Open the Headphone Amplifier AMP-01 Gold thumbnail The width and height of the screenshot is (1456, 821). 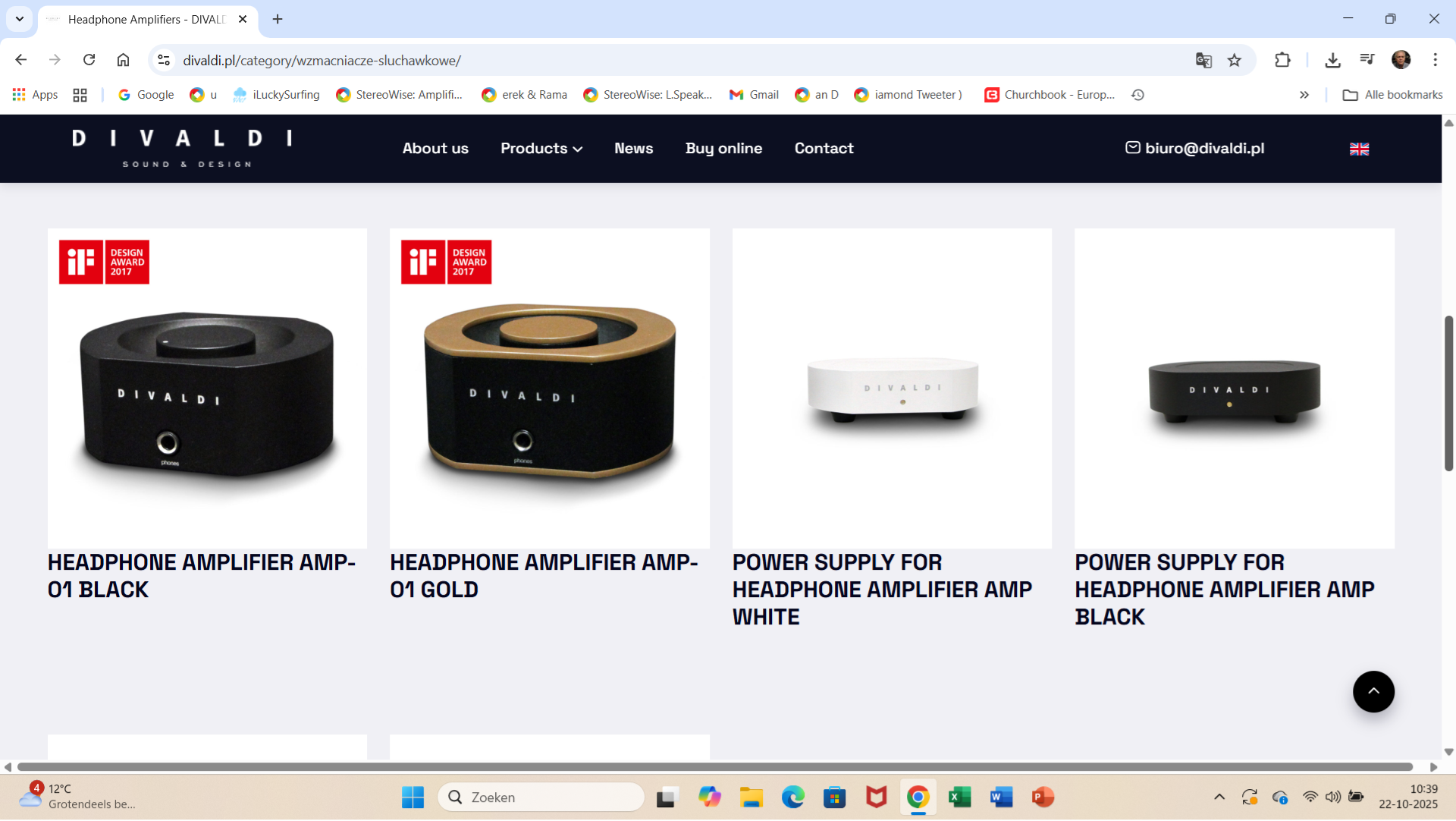click(550, 388)
